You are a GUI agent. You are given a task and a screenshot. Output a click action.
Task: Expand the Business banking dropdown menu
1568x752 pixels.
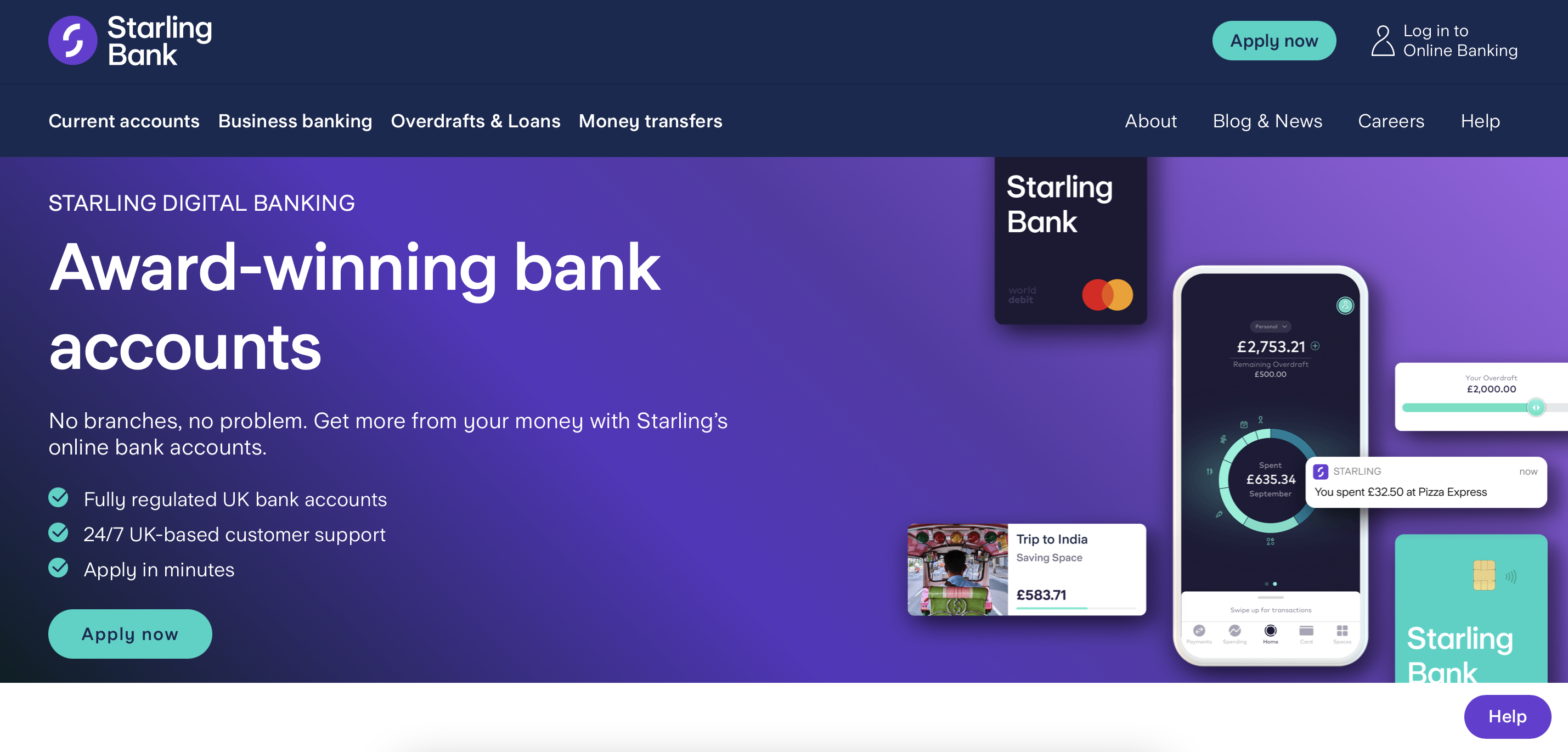coord(294,120)
